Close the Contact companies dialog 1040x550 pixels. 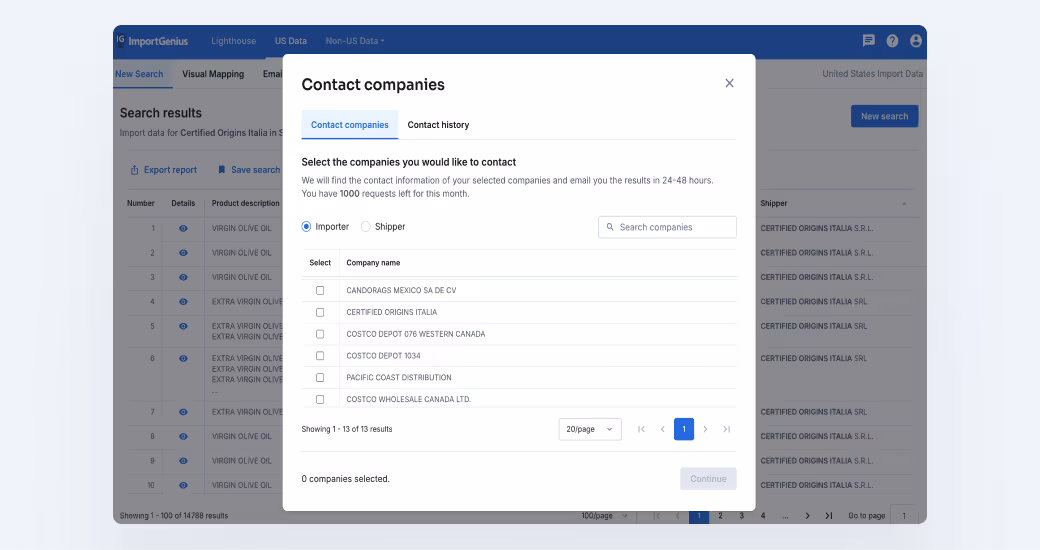click(729, 83)
